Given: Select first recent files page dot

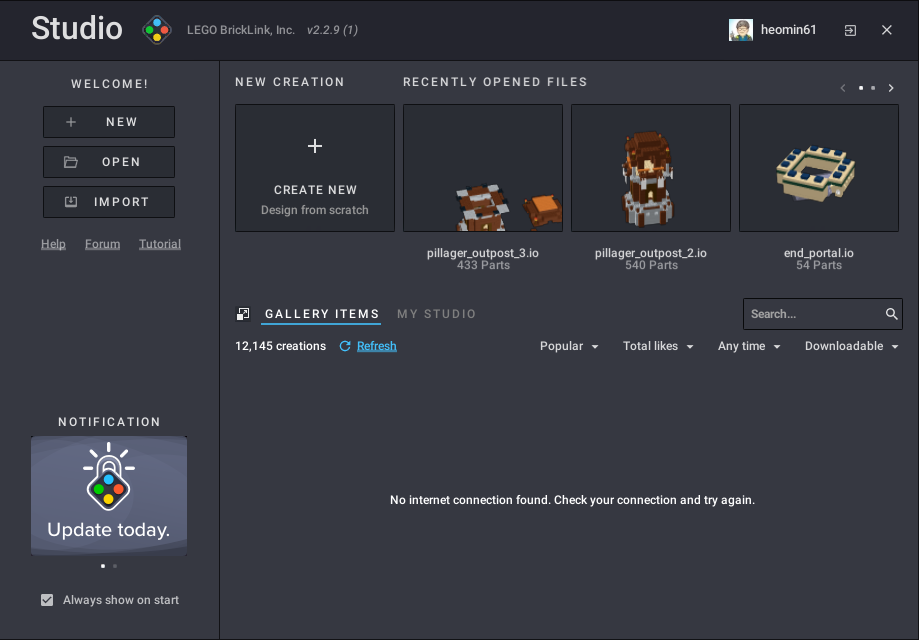Looking at the screenshot, I should pos(861,88).
